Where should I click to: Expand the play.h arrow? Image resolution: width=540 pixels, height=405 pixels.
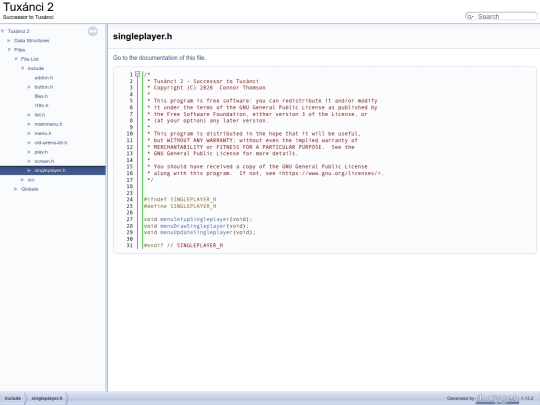[29, 152]
